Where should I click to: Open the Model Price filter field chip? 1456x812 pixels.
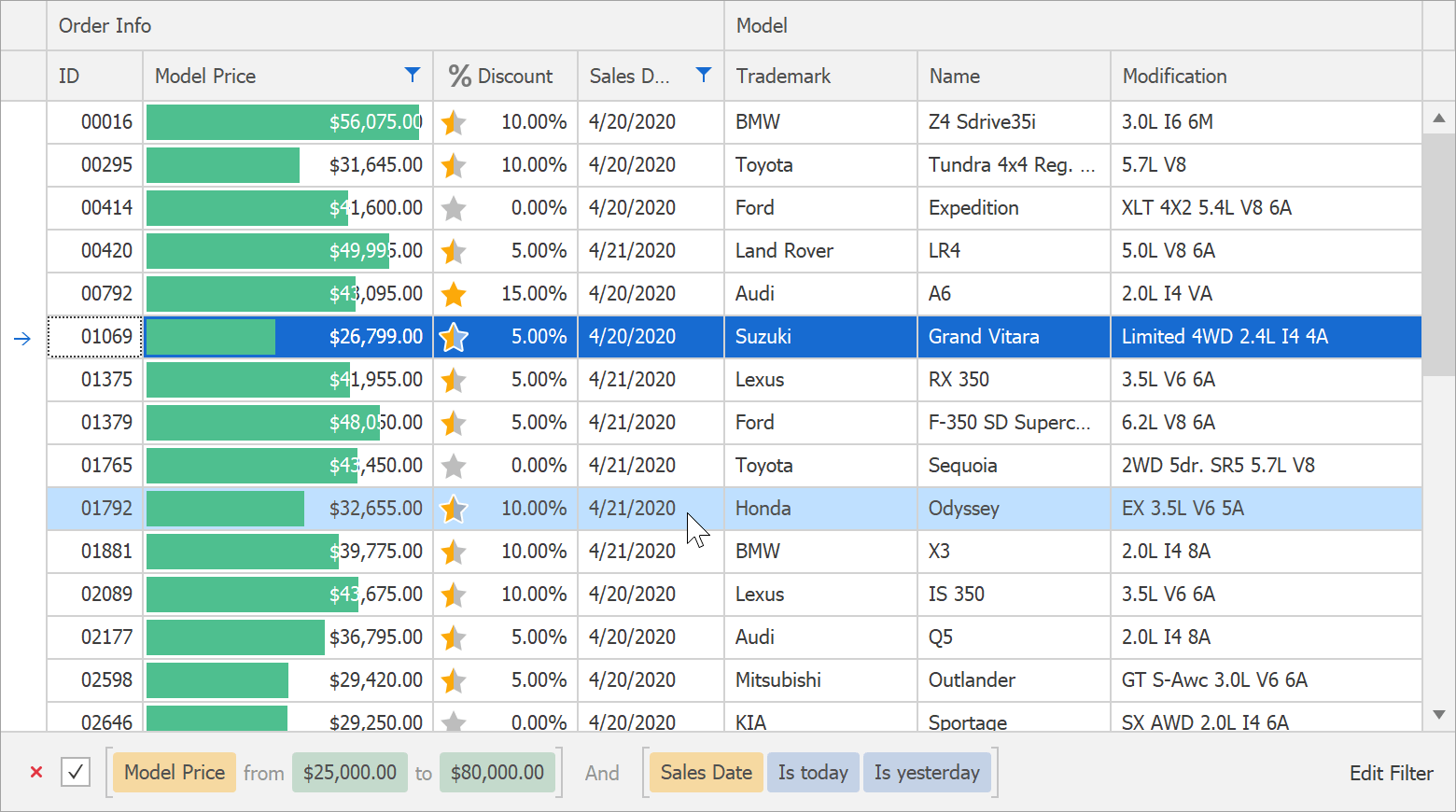click(174, 772)
